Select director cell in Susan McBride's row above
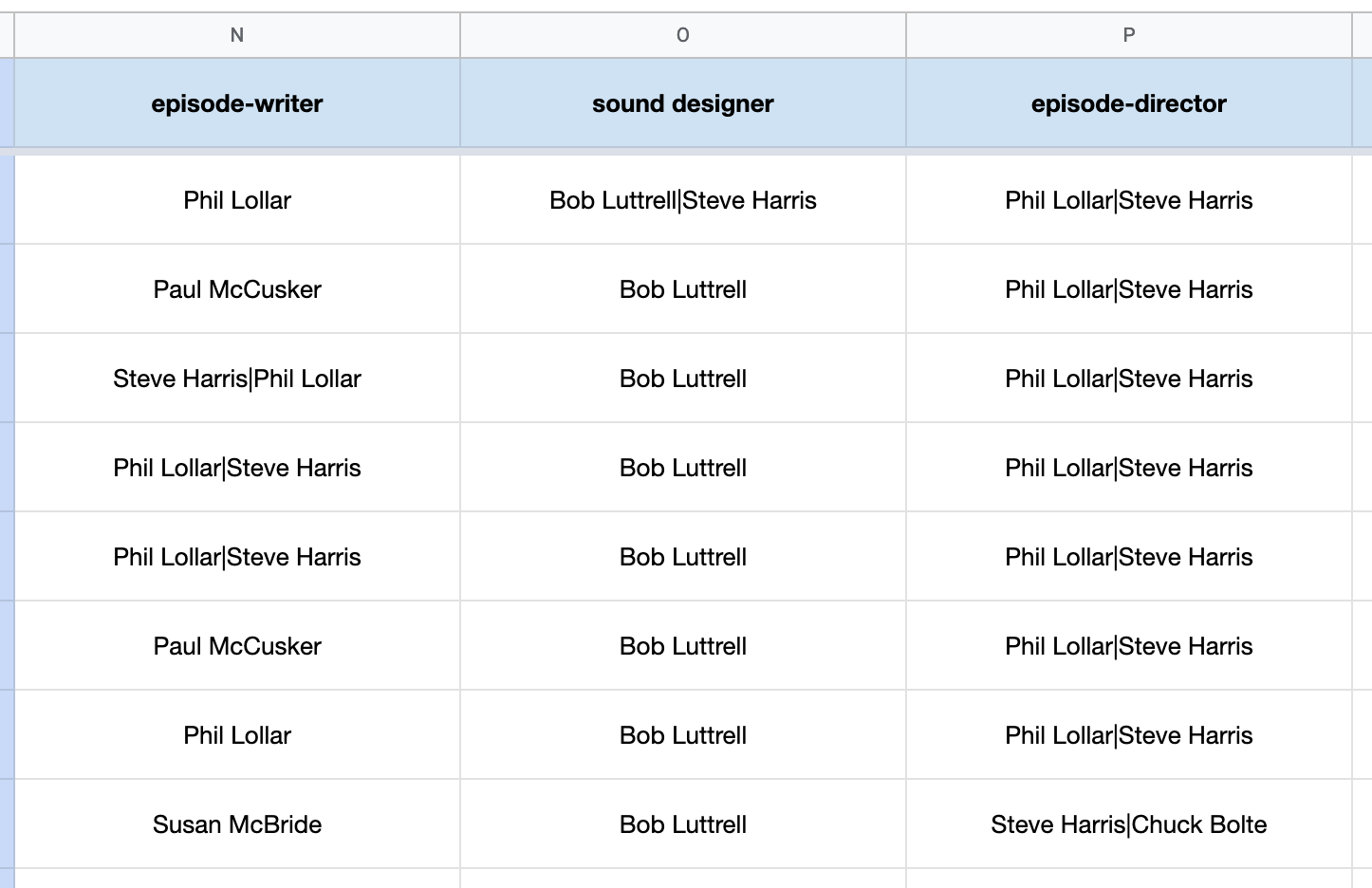Viewport: 1372px width, 888px height. (x=1129, y=735)
